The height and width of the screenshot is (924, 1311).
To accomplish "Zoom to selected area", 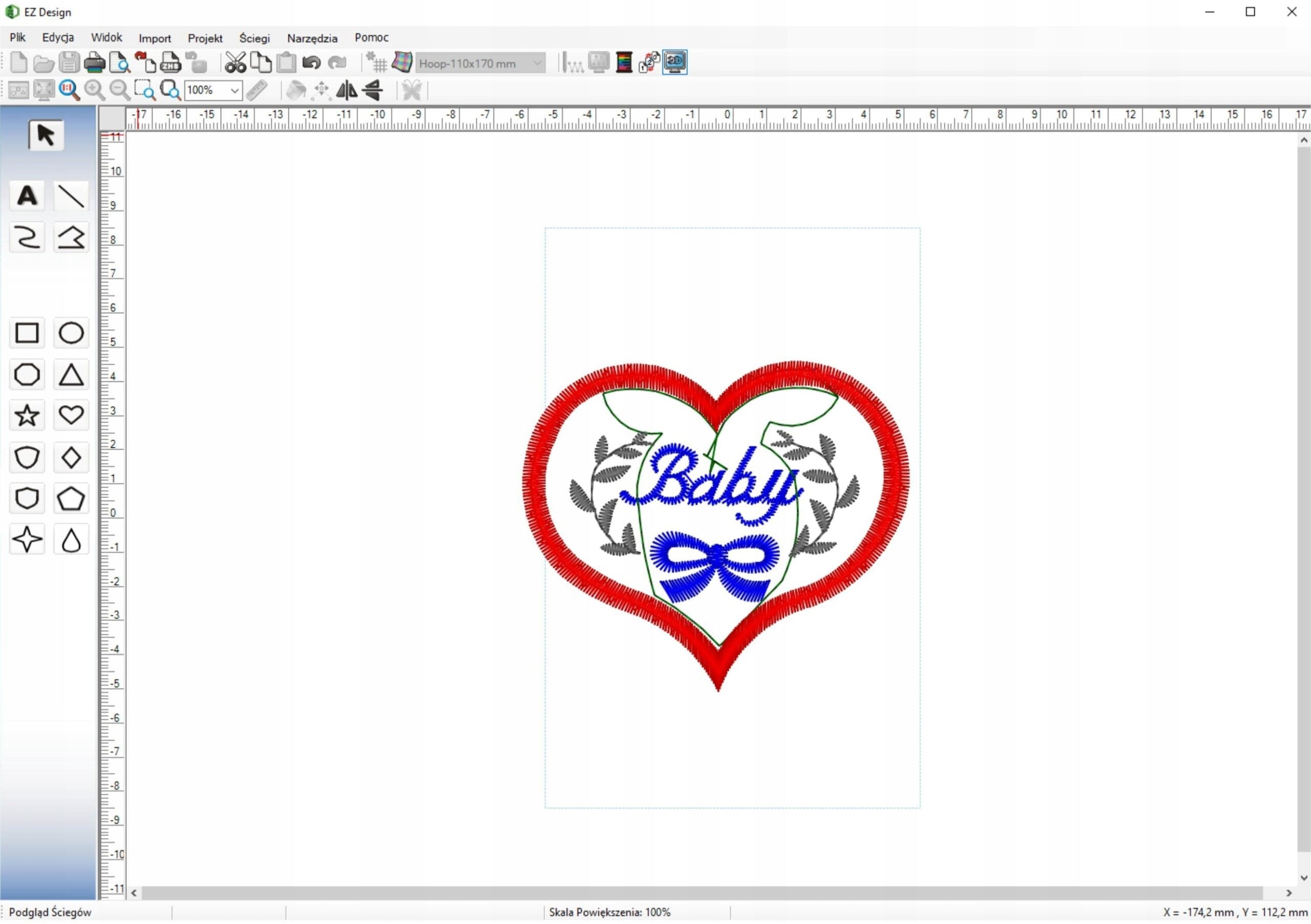I will (145, 90).
